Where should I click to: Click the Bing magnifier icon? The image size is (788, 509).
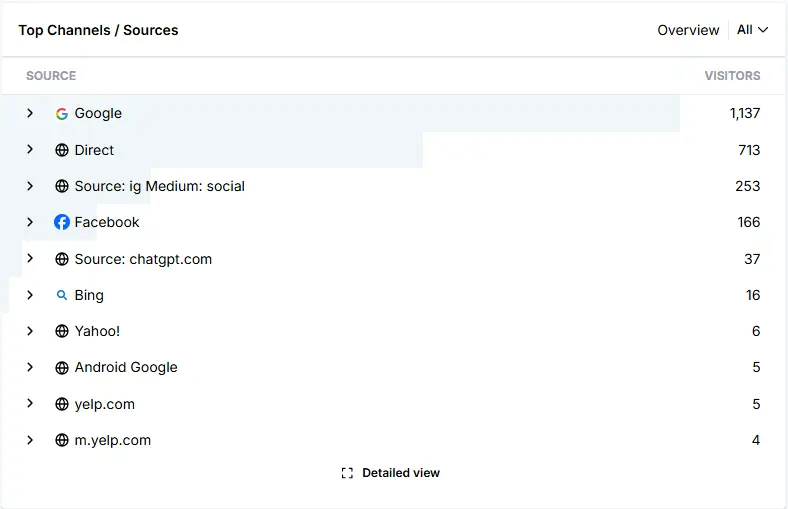tap(62, 295)
